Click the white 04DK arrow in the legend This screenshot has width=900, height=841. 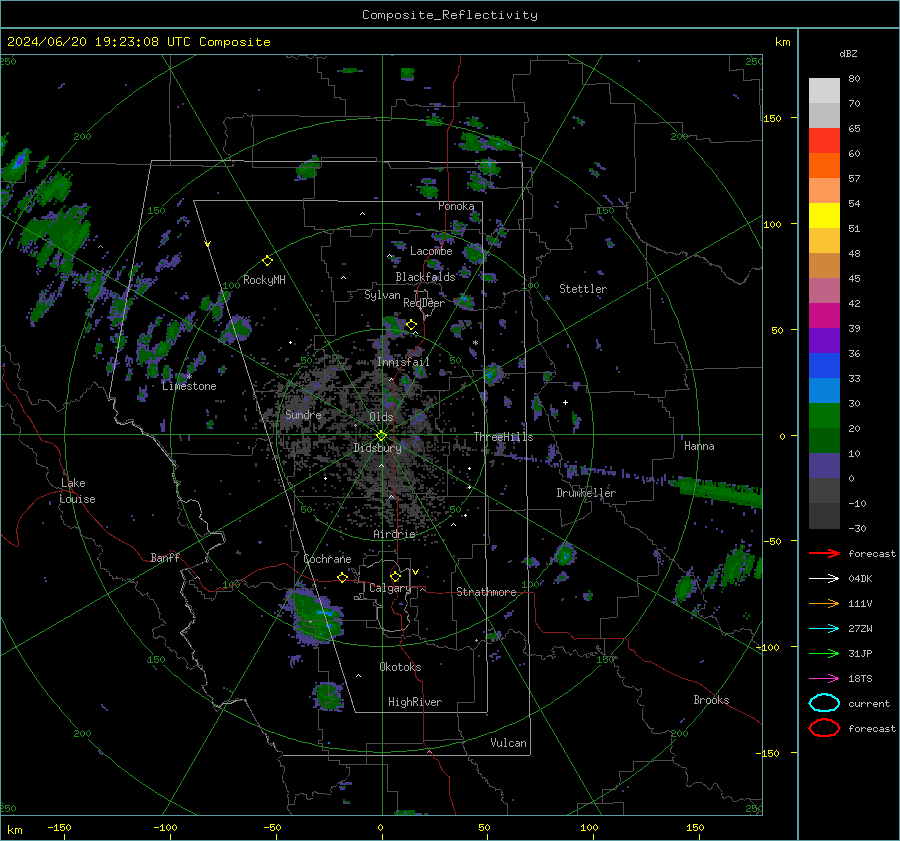(824, 578)
